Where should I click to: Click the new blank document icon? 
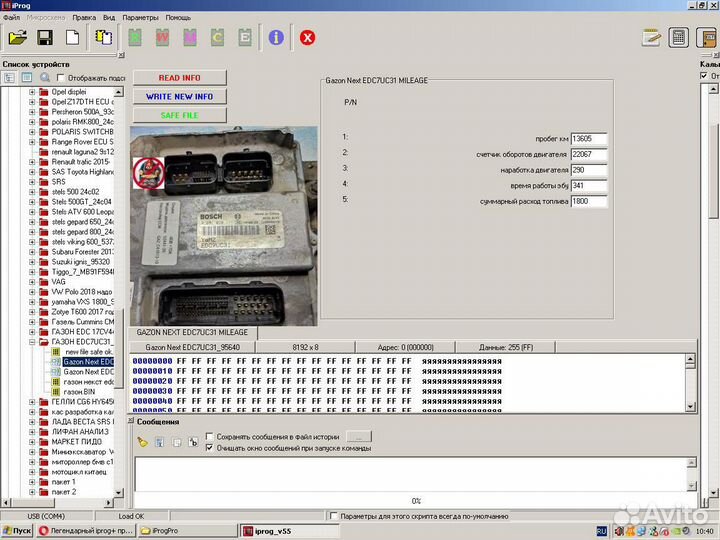[72, 38]
